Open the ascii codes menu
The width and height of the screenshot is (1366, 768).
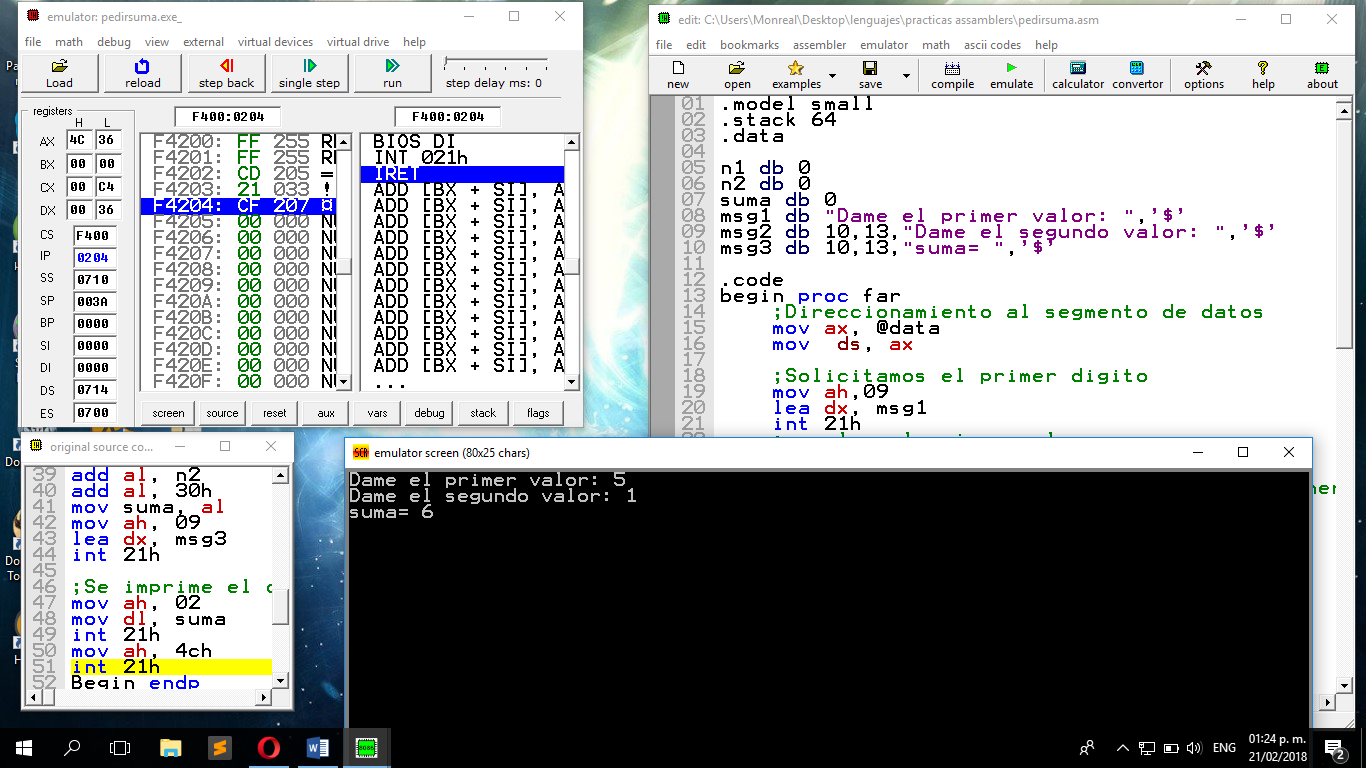[x=992, y=45]
